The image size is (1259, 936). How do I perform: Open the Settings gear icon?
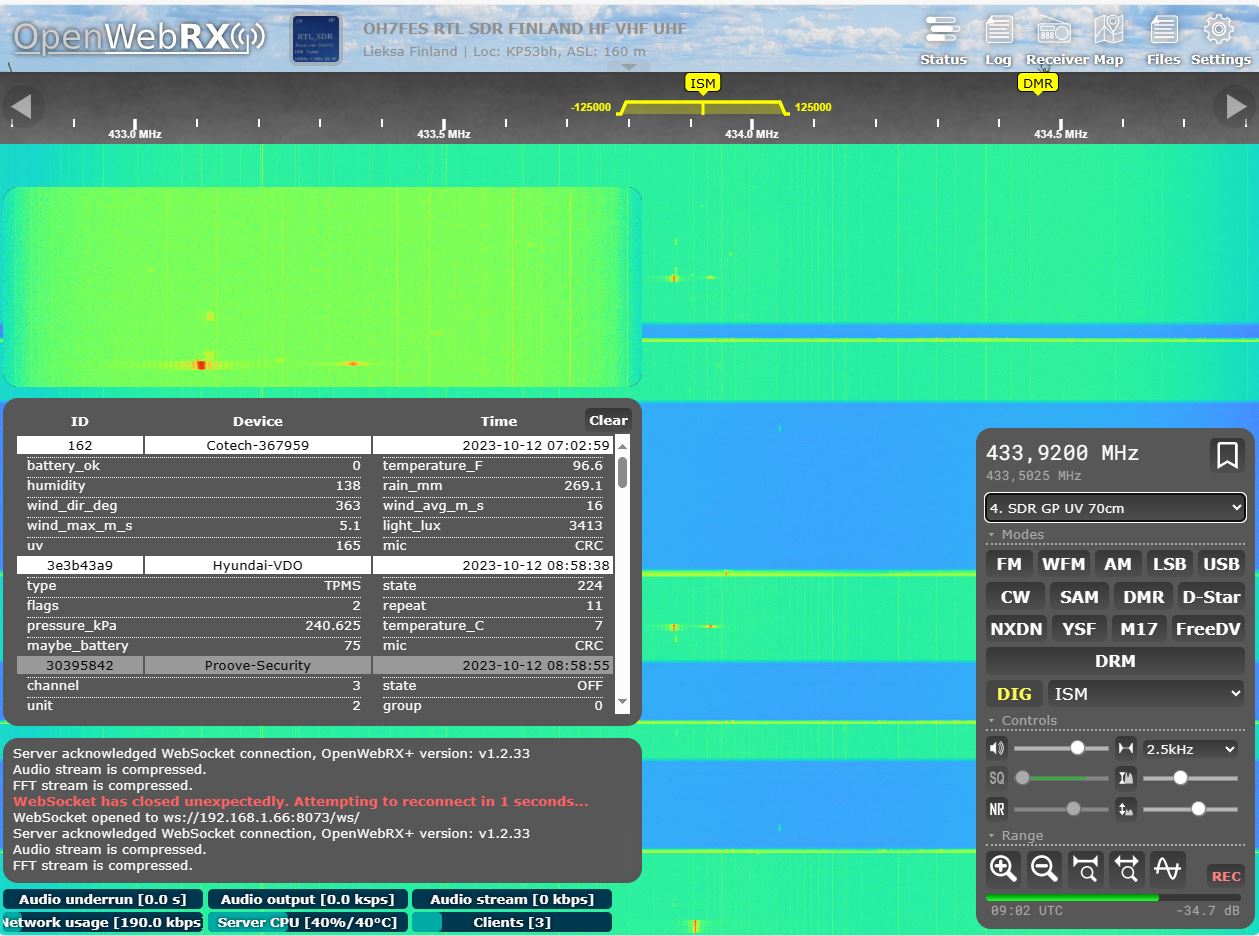(x=1220, y=38)
